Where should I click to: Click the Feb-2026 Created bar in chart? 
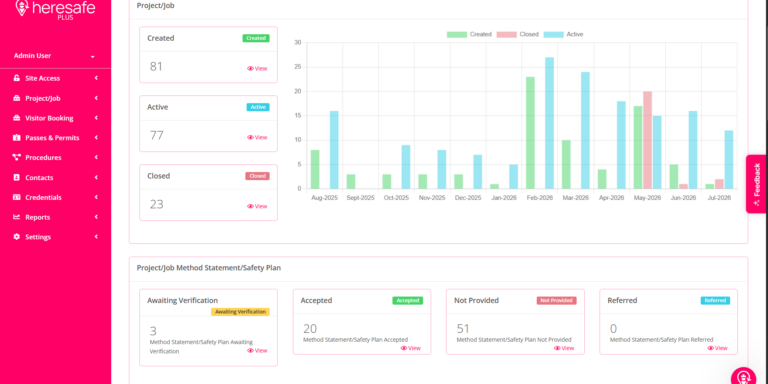coord(530,133)
